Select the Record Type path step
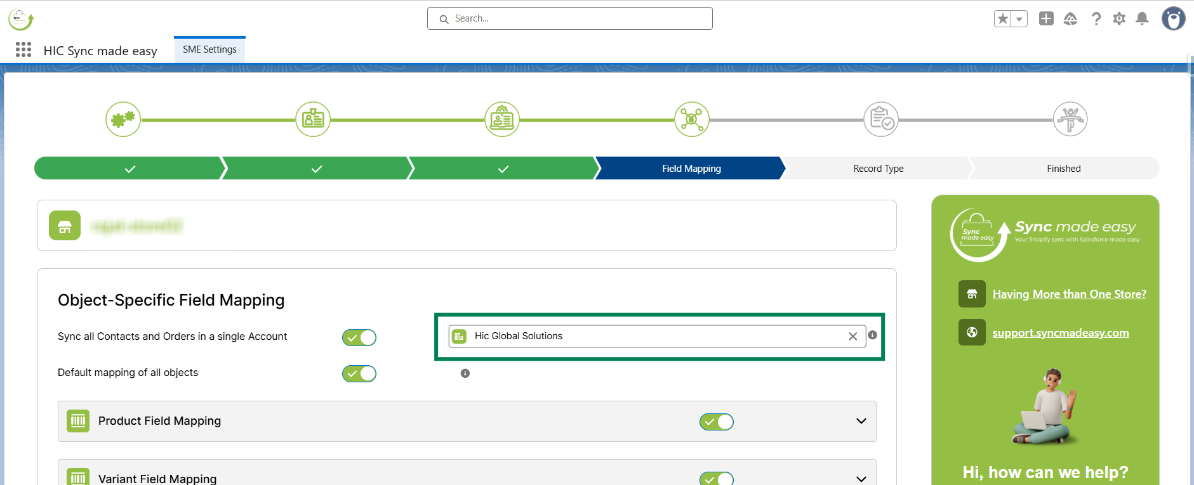 tap(878, 168)
